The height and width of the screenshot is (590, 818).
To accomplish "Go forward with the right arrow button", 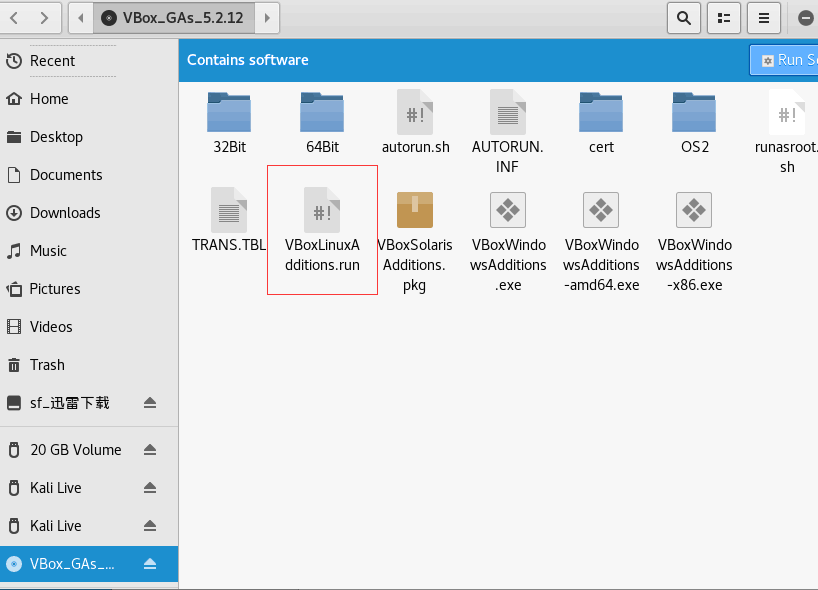I will (45, 18).
